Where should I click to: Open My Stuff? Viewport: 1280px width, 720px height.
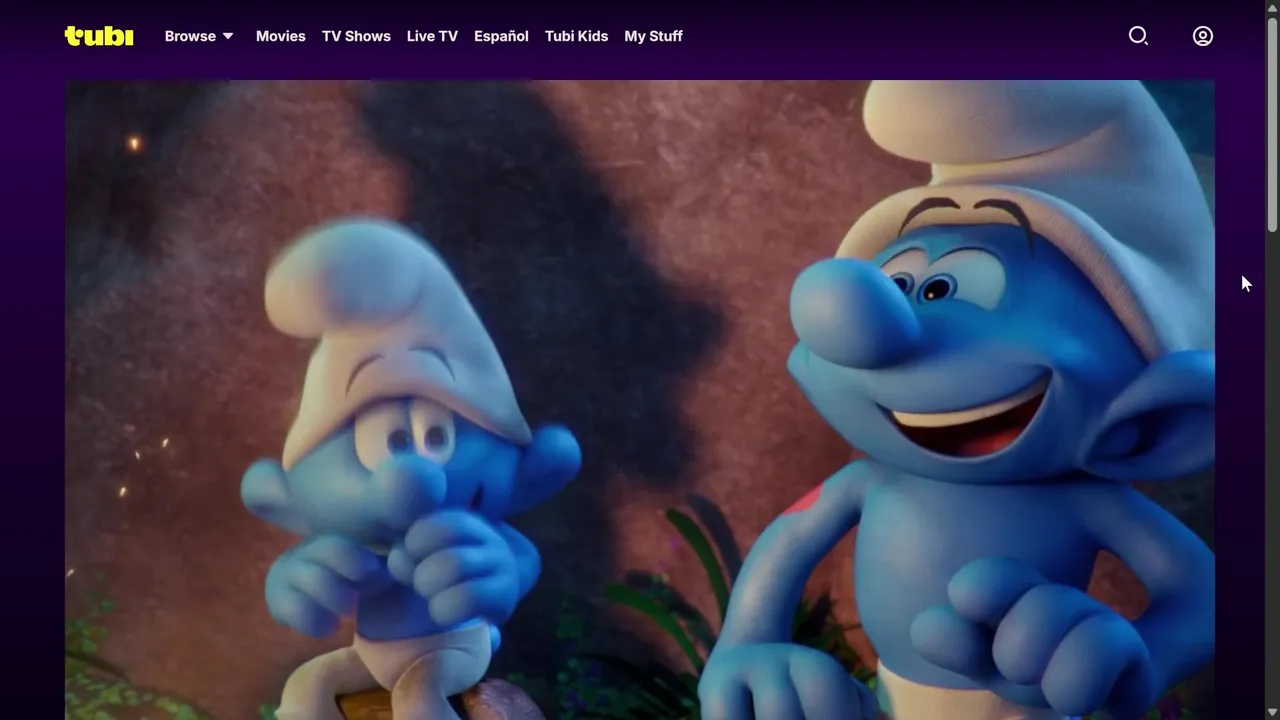[x=653, y=36]
